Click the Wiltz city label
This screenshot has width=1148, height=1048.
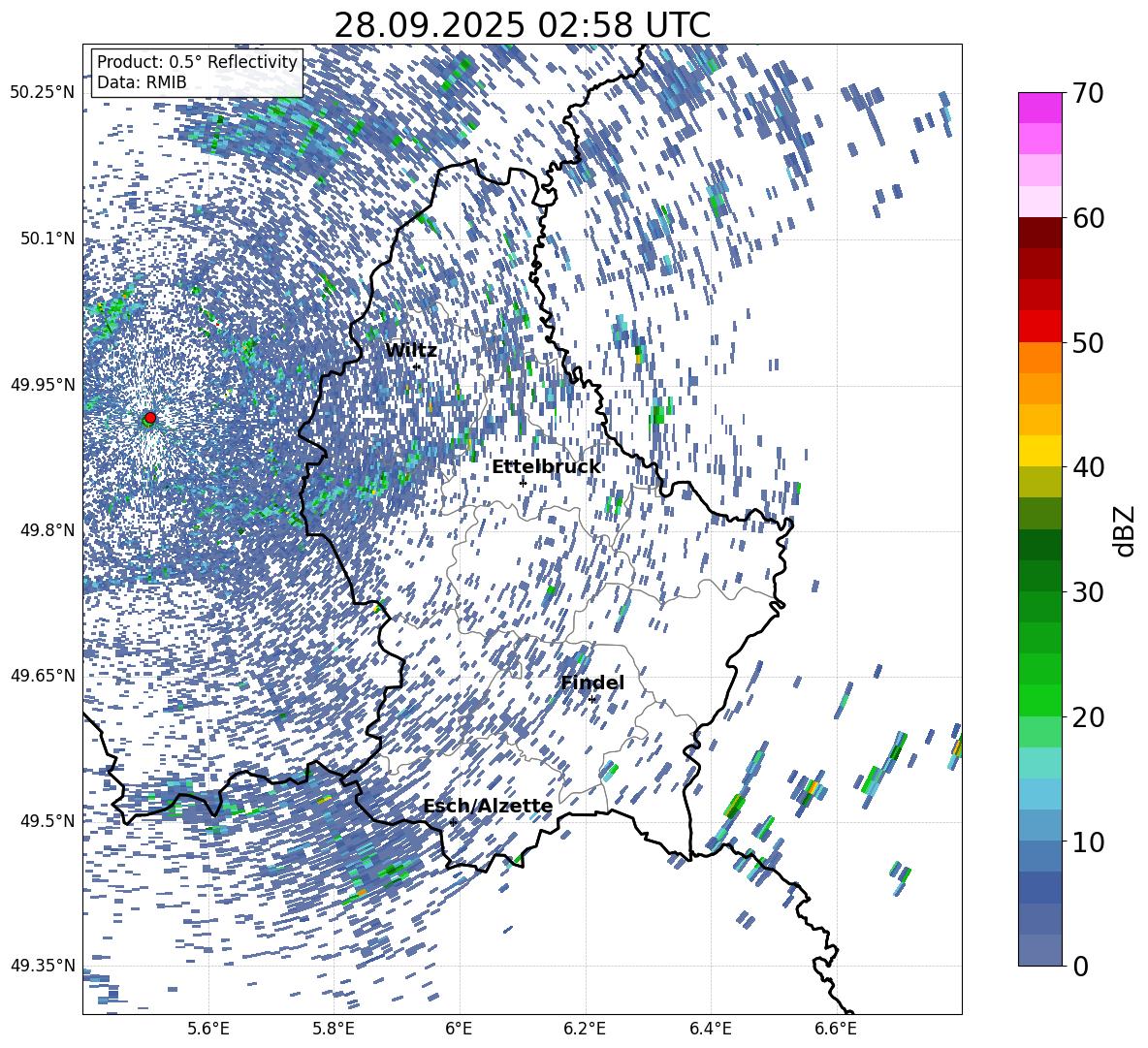click(411, 351)
